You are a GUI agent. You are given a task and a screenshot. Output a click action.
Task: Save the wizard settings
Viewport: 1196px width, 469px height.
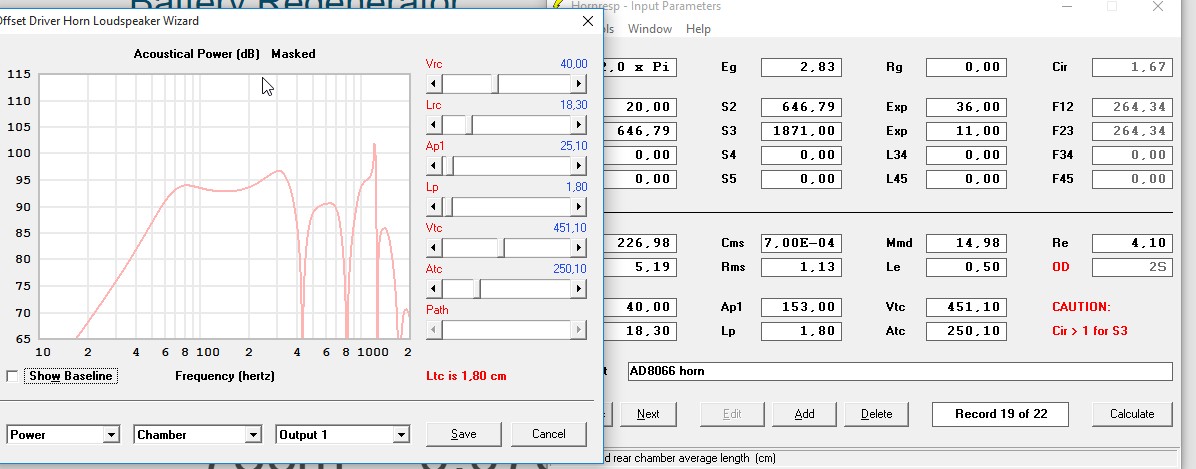tap(464, 434)
